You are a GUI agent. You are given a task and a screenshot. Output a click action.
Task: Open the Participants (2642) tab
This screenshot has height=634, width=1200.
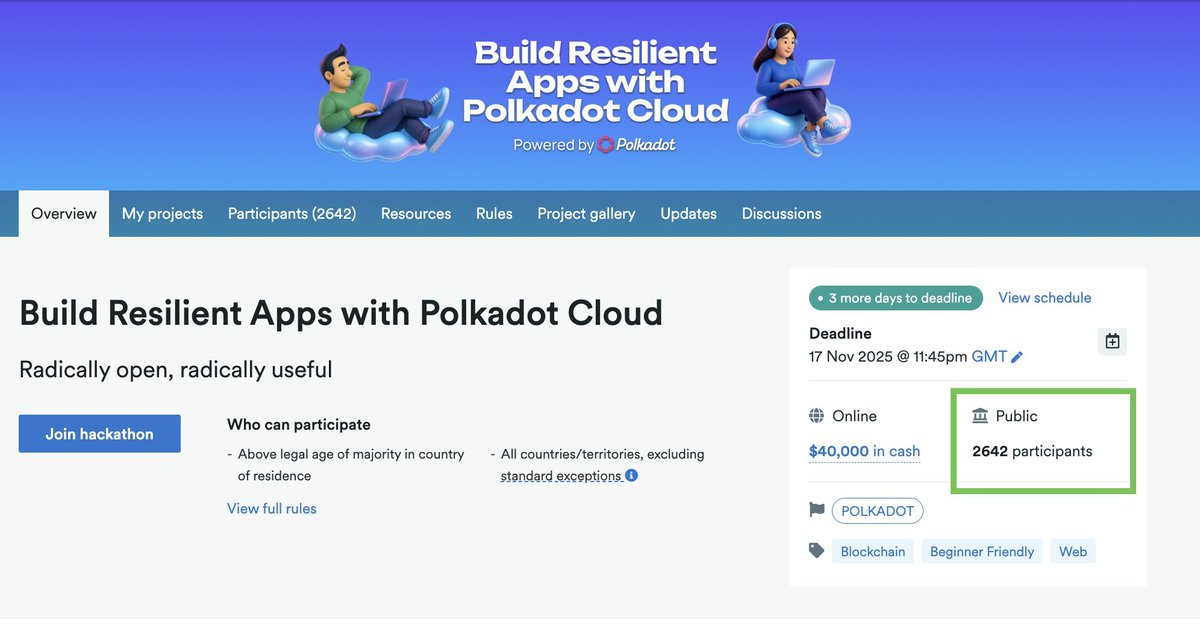[x=292, y=213]
